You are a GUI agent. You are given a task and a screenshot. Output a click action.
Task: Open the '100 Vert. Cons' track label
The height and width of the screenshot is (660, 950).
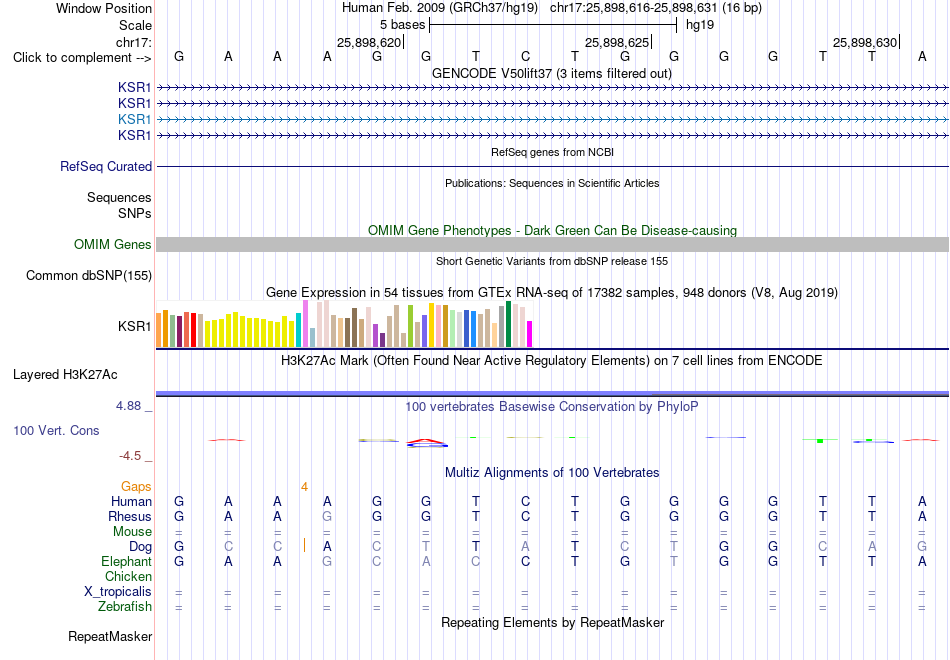click(56, 430)
